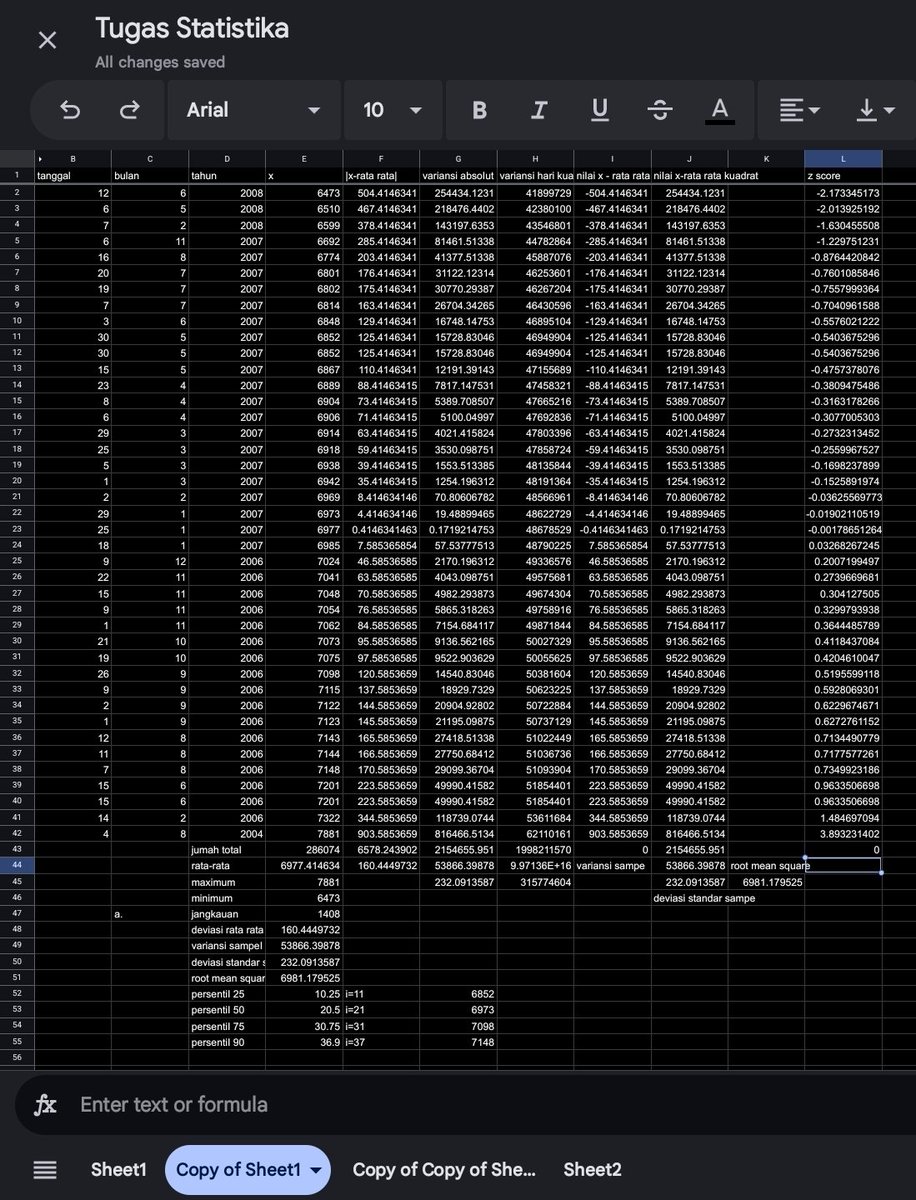Toggle underline formatting
This screenshot has height=1200, width=916.
click(x=600, y=110)
